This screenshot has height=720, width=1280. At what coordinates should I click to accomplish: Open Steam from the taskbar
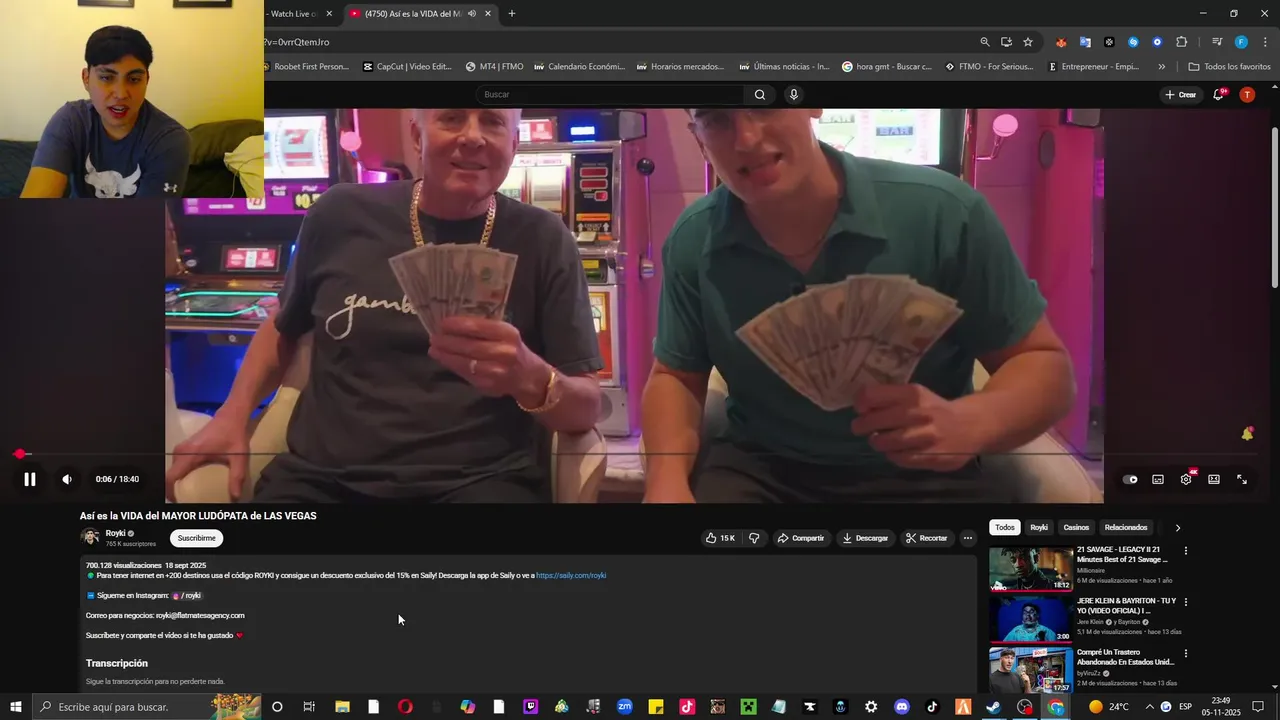(x=993, y=707)
